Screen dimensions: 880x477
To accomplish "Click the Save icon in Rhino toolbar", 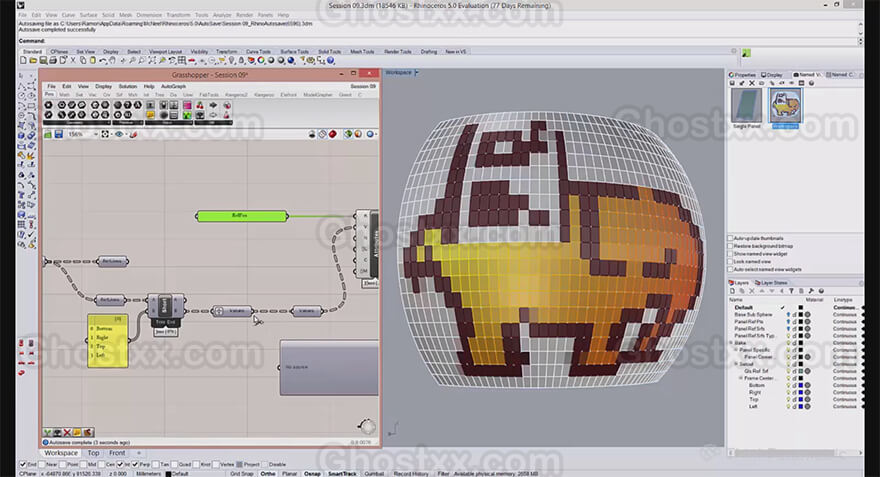I will (x=43, y=60).
